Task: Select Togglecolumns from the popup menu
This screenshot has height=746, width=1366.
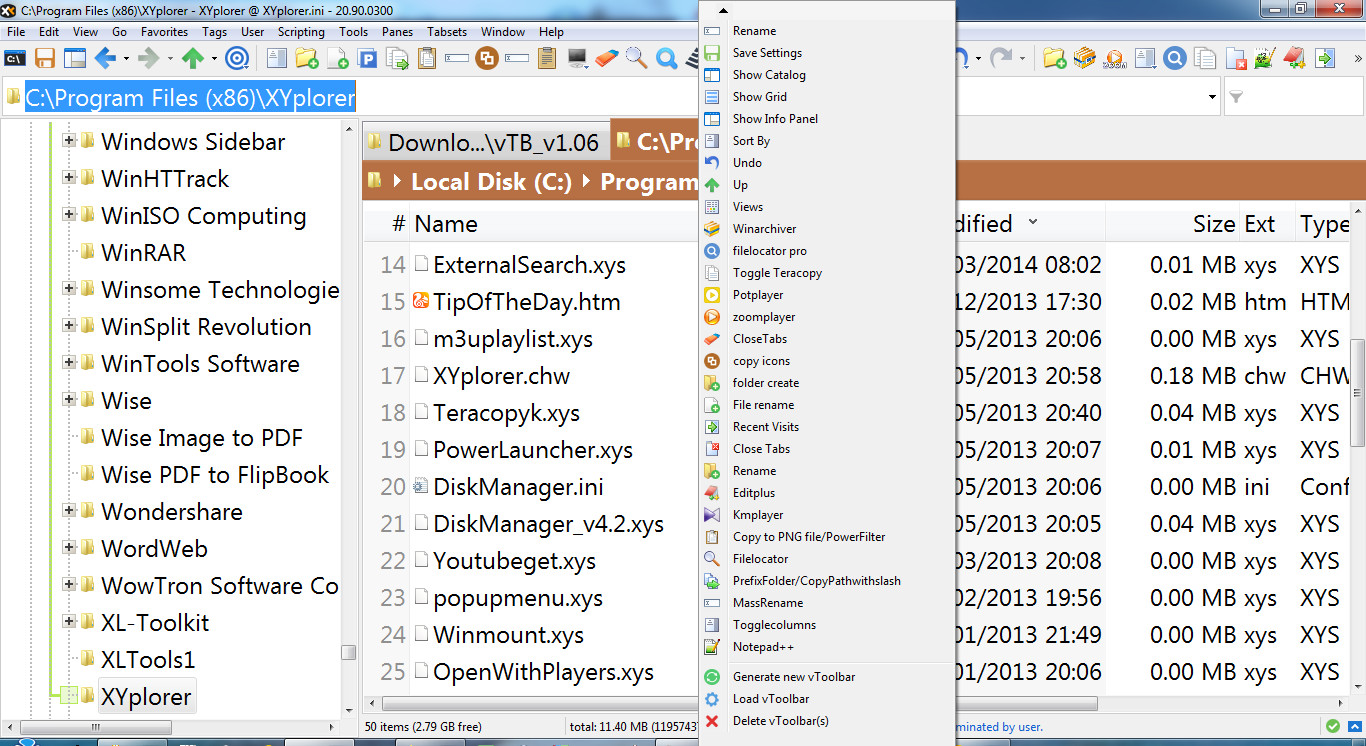Action: click(774, 625)
